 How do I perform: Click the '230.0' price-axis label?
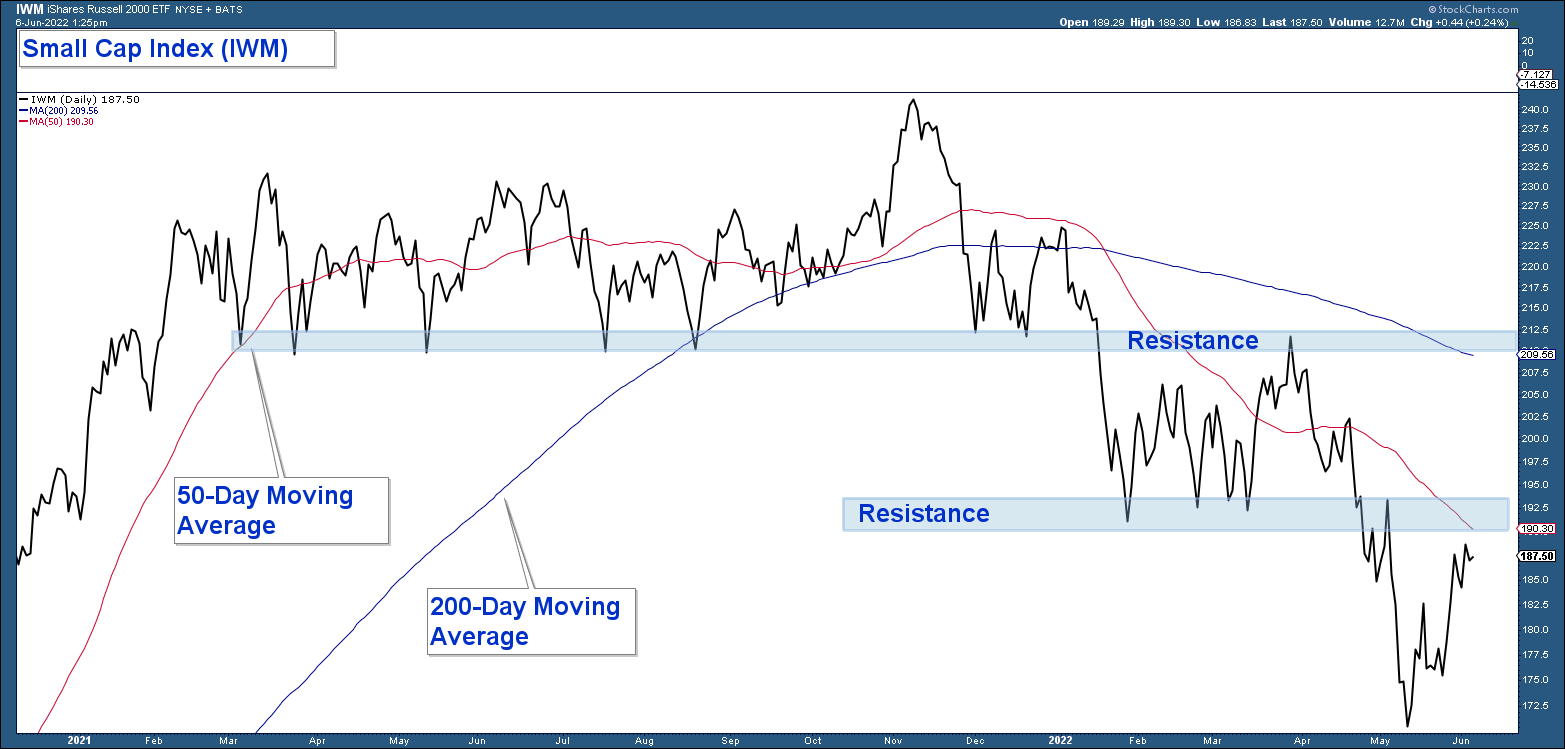[x=1534, y=187]
